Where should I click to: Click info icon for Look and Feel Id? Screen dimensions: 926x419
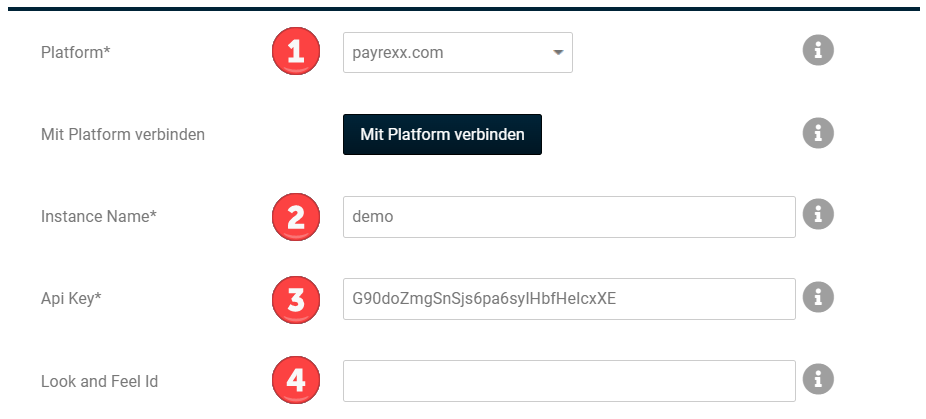tap(818, 379)
